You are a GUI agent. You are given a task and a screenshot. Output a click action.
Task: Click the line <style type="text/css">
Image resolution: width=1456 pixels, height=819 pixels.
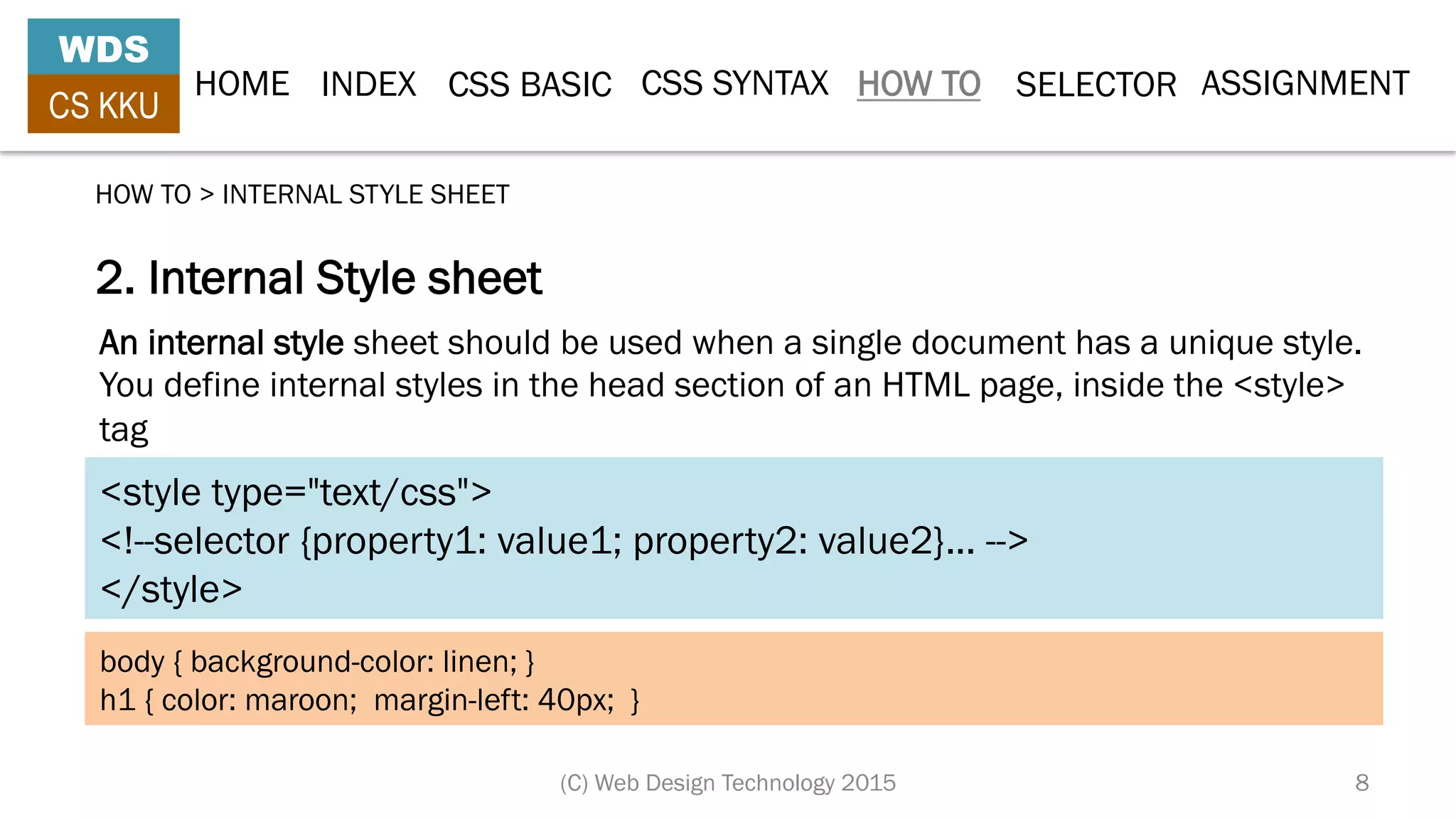[x=296, y=493]
